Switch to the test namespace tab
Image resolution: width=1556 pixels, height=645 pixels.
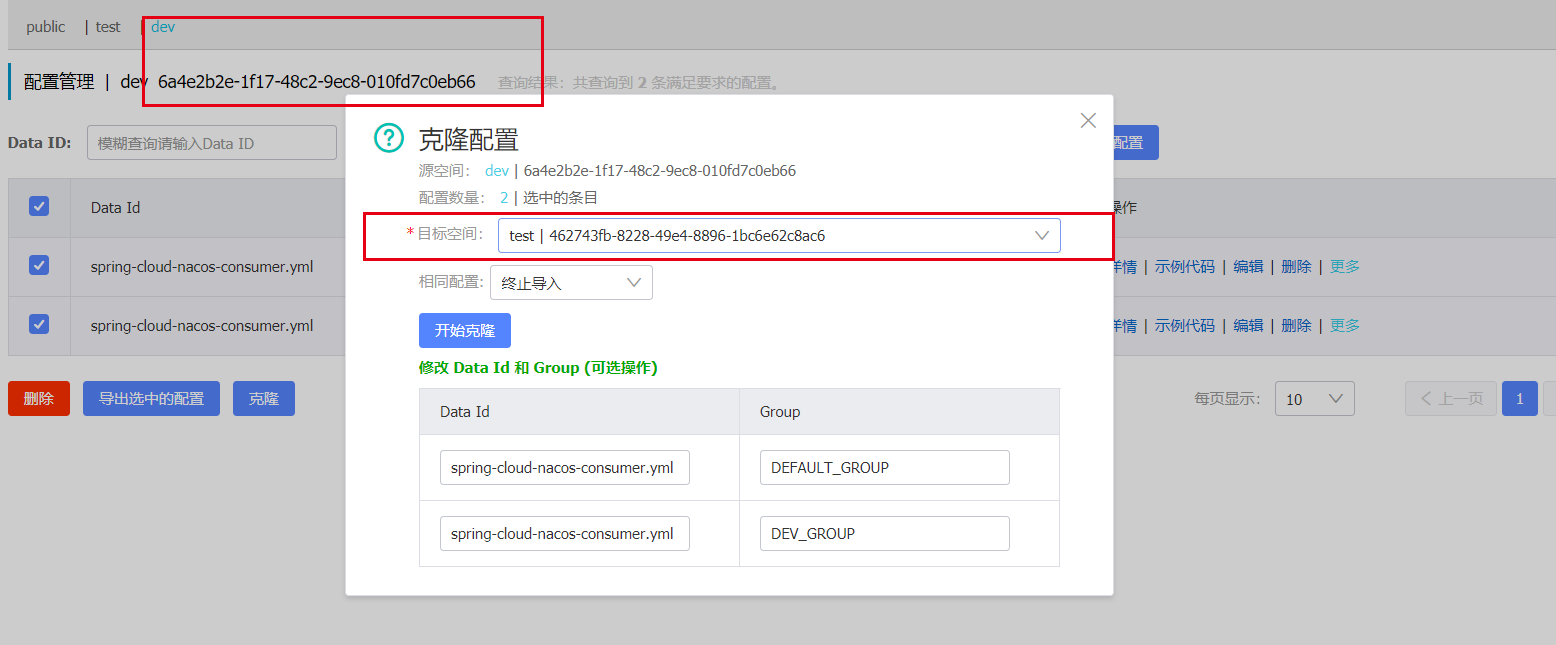[108, 27]
